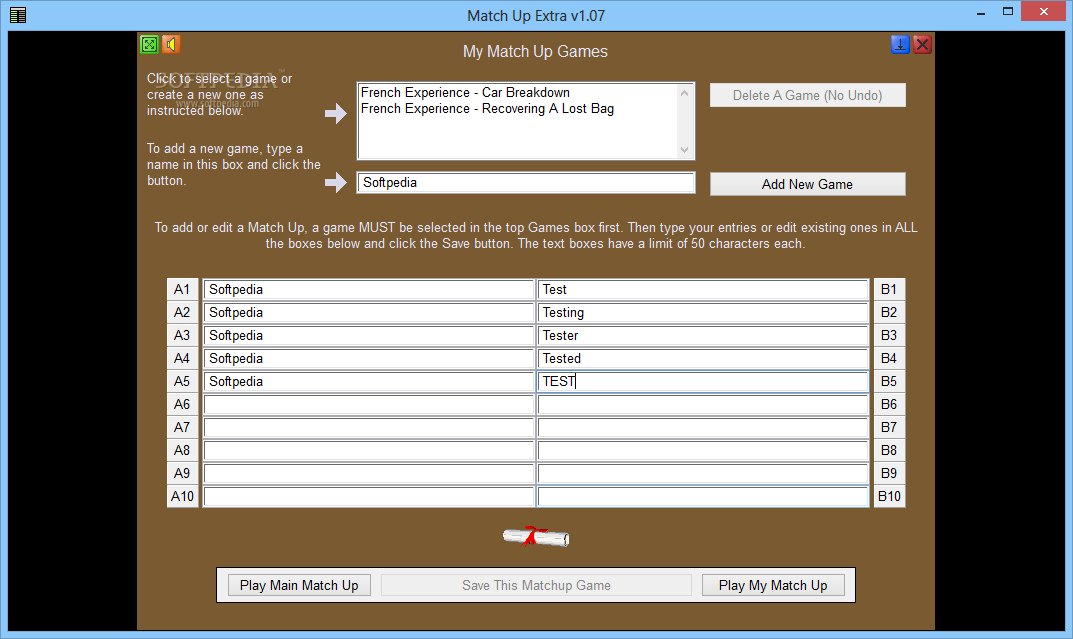Click the empty B10 entry field
This screenshot has width=1073, height=639.
(703, 496)
